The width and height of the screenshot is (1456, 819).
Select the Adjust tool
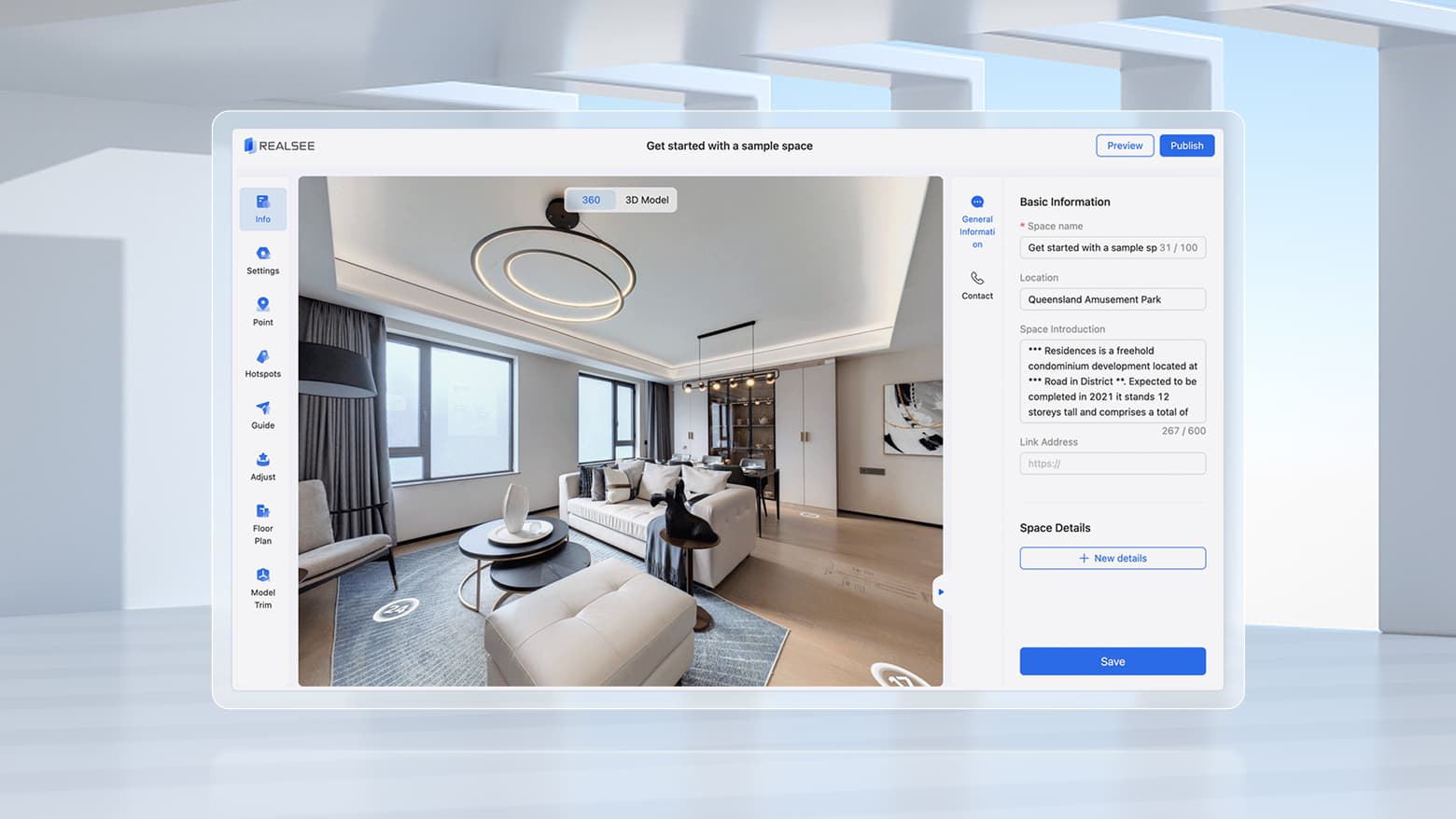(x=262, y=465)
